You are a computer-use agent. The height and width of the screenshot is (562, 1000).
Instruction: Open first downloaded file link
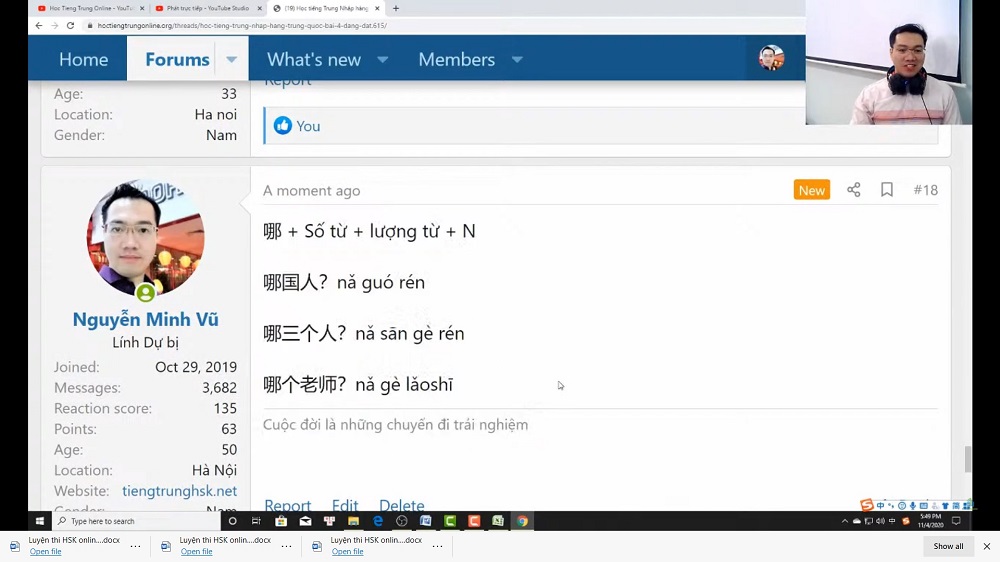[x=45, y=551]
